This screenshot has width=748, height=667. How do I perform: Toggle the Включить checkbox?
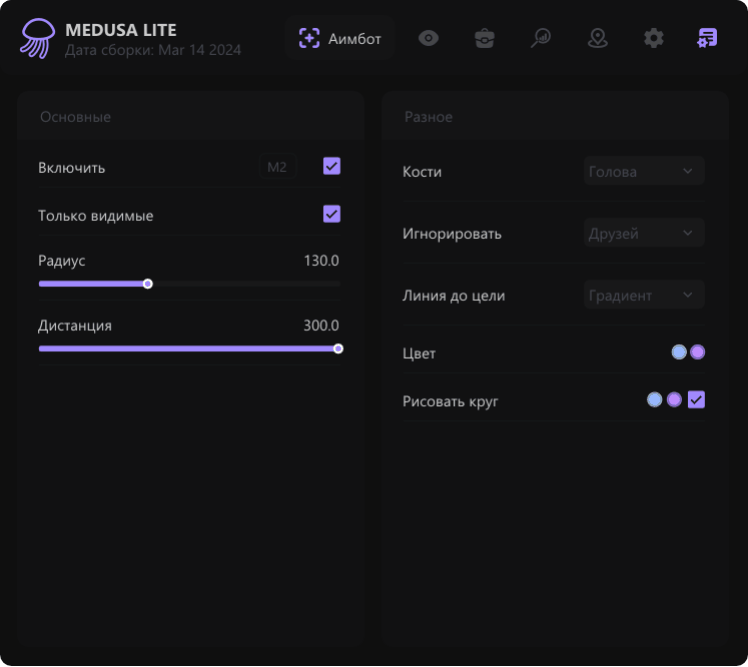point(332,166)
